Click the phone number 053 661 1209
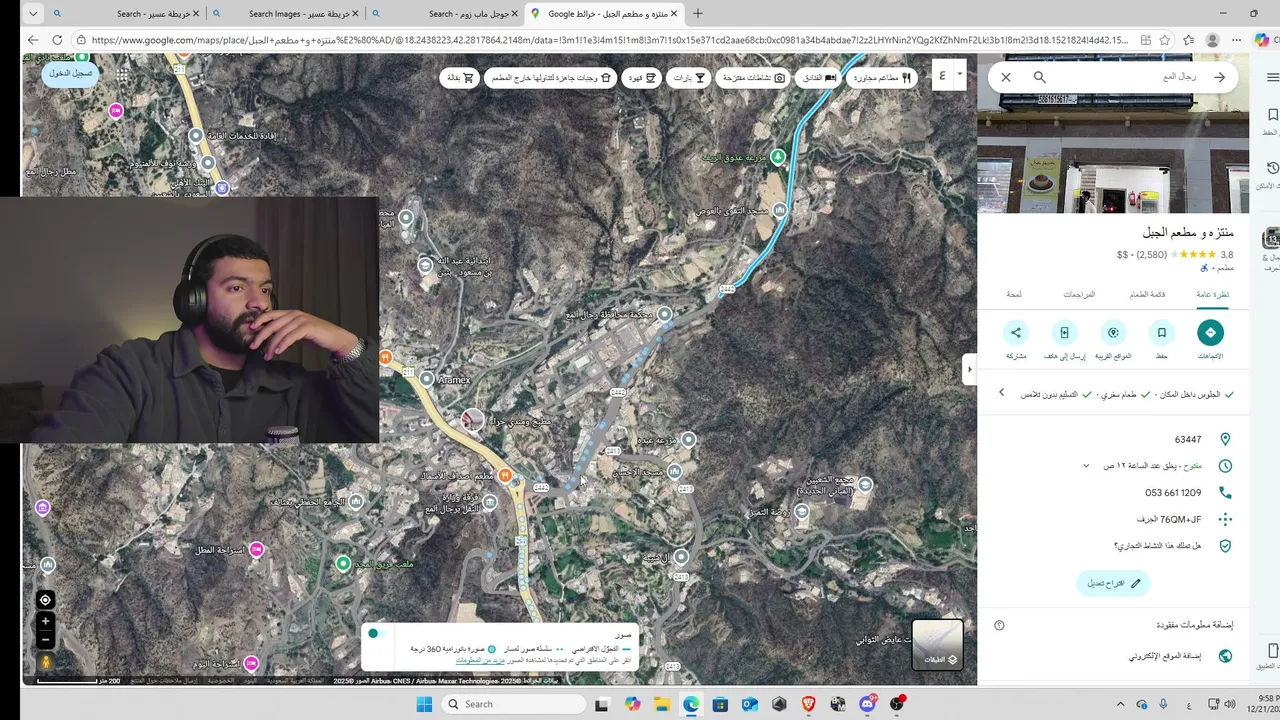Screen dimensions: 1280x720 [x=1173, y=493]
